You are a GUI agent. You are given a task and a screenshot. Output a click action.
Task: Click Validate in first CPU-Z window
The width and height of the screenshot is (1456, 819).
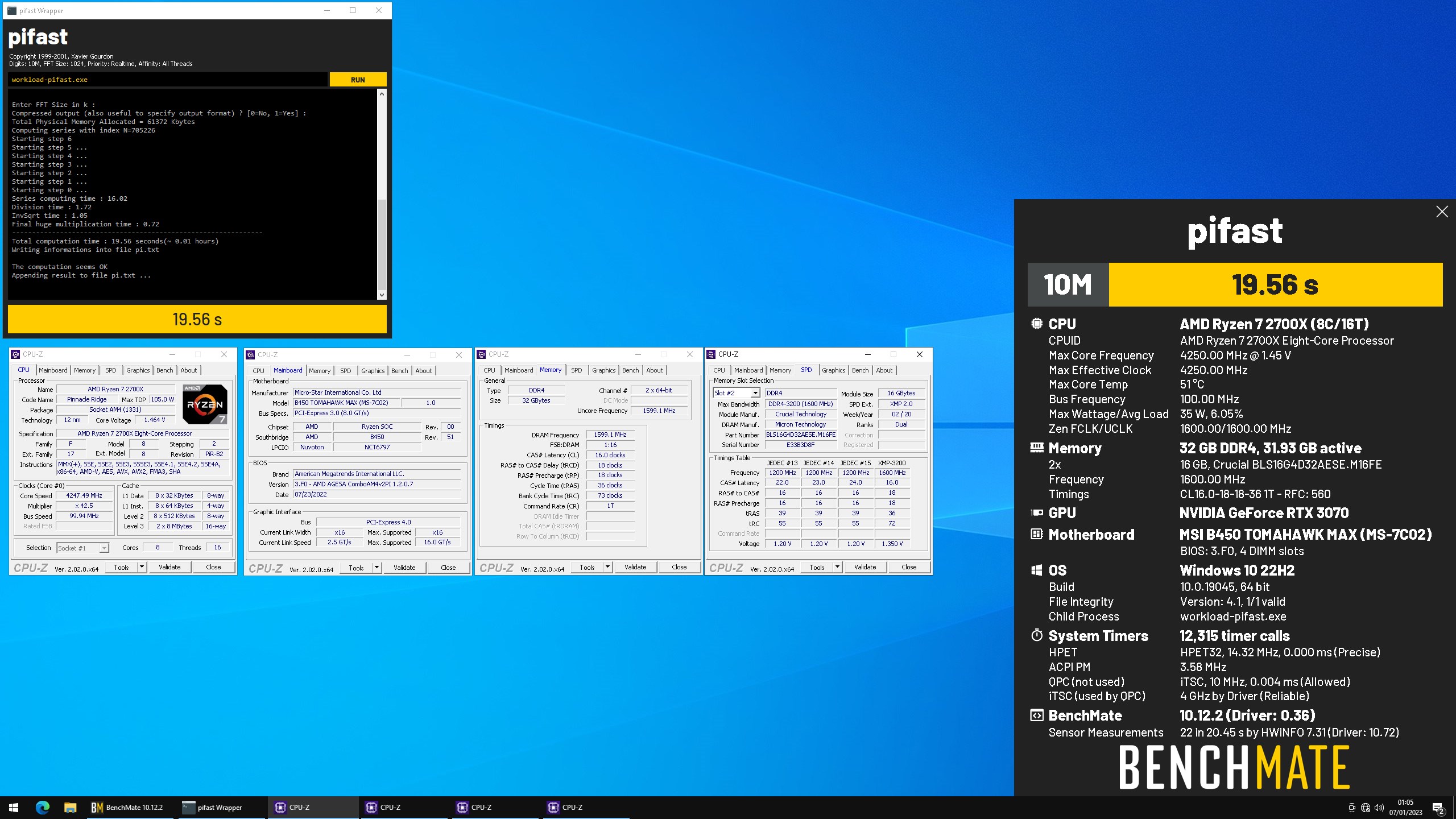point(169,567)
